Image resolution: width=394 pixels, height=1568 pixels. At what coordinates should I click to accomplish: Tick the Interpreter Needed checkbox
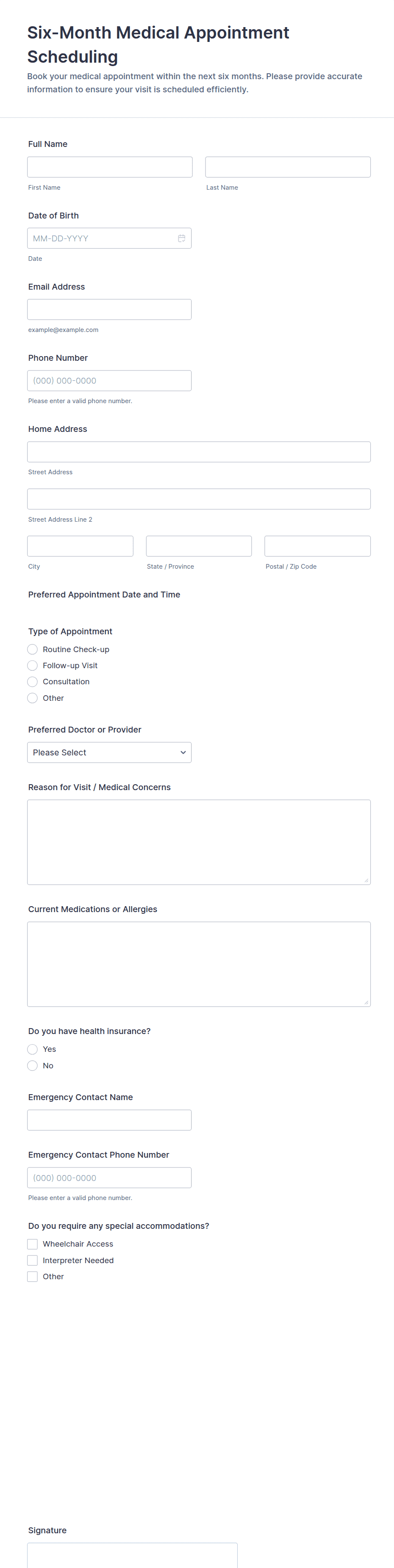click(x=32, y=1261)
